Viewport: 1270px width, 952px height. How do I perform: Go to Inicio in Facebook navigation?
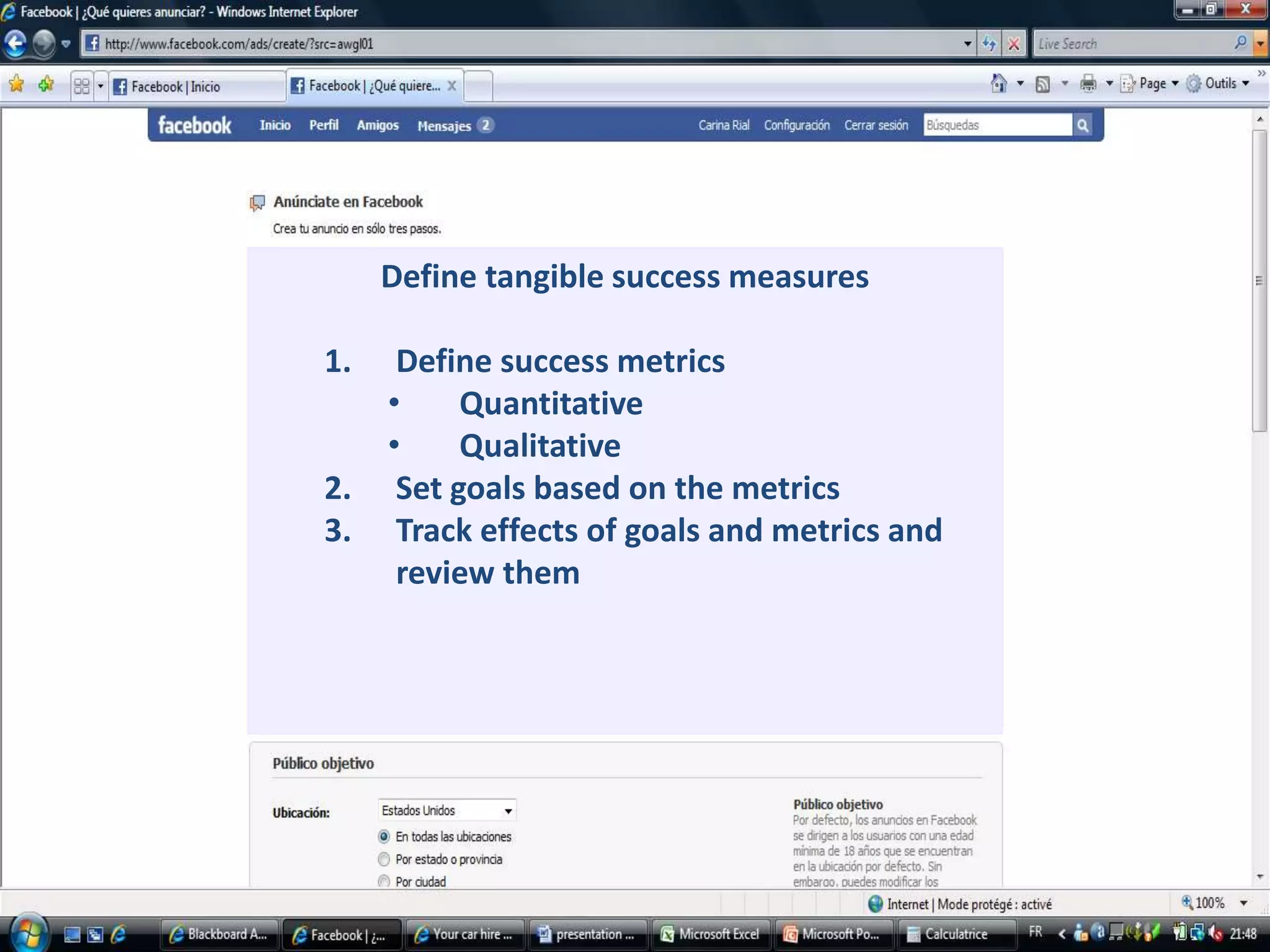pos(275,125)
